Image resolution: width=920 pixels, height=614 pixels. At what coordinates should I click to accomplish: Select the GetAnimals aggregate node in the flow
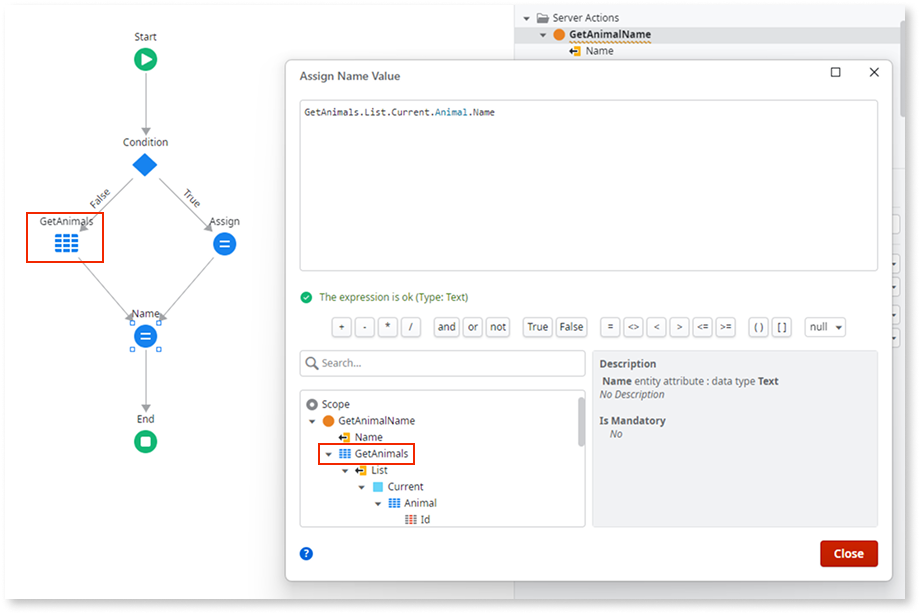[x=64, y=243]
